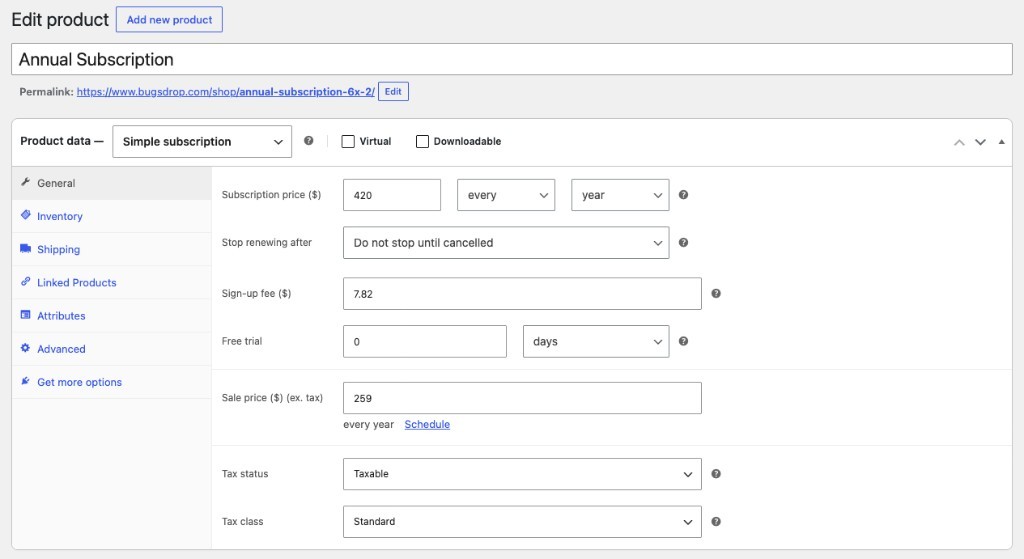Move Product data panel up
The image size is (1024, 559).
pyautogui.click(x=959, y=142)
